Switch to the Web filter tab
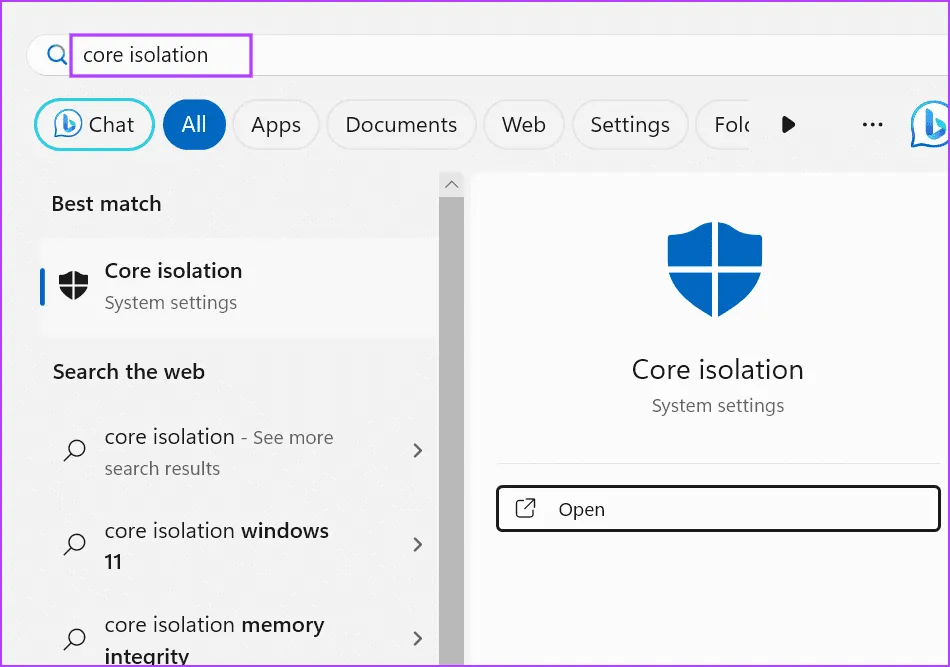950x667 pixels. (523, 125)
